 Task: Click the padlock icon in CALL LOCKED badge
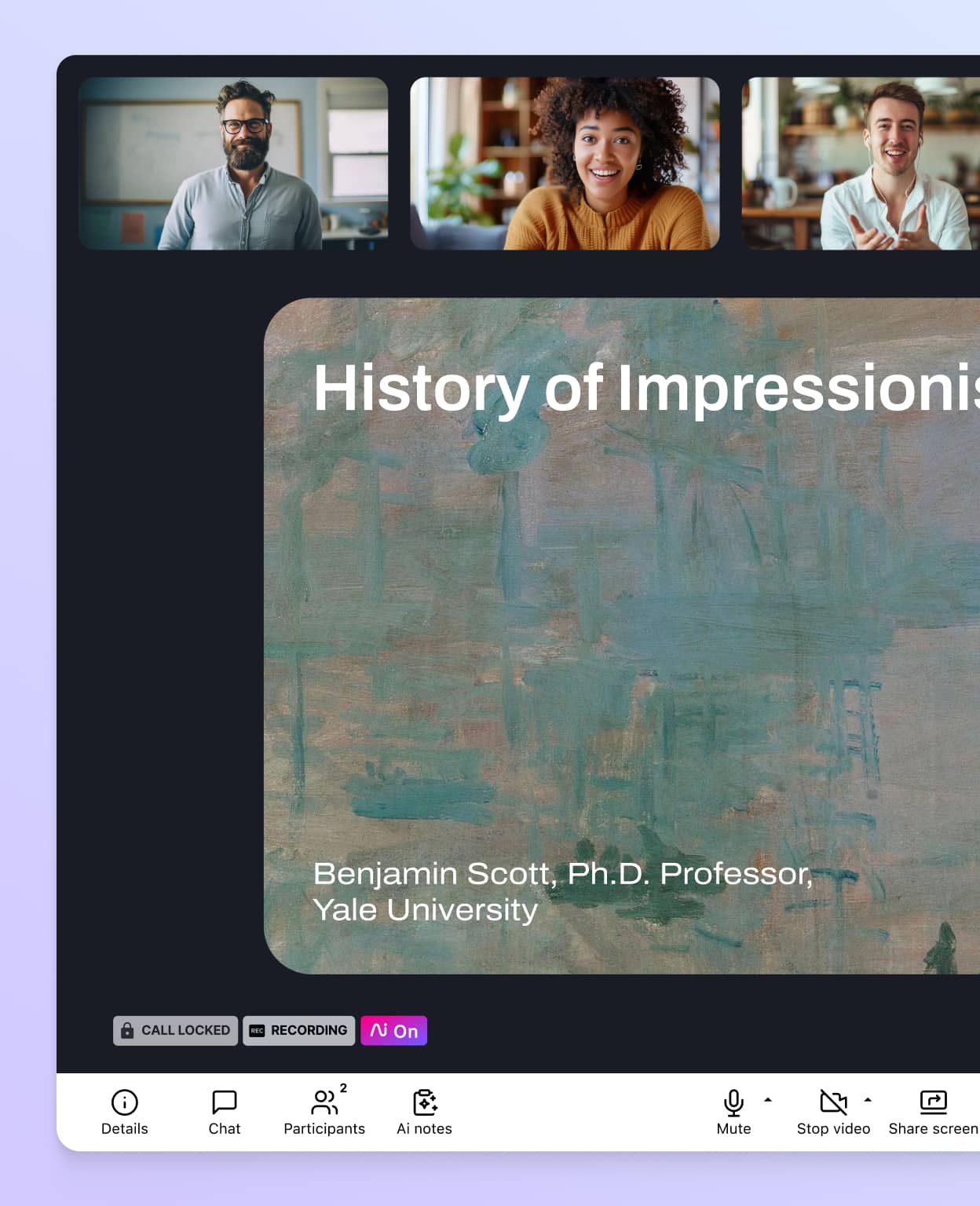(127, 1031)
